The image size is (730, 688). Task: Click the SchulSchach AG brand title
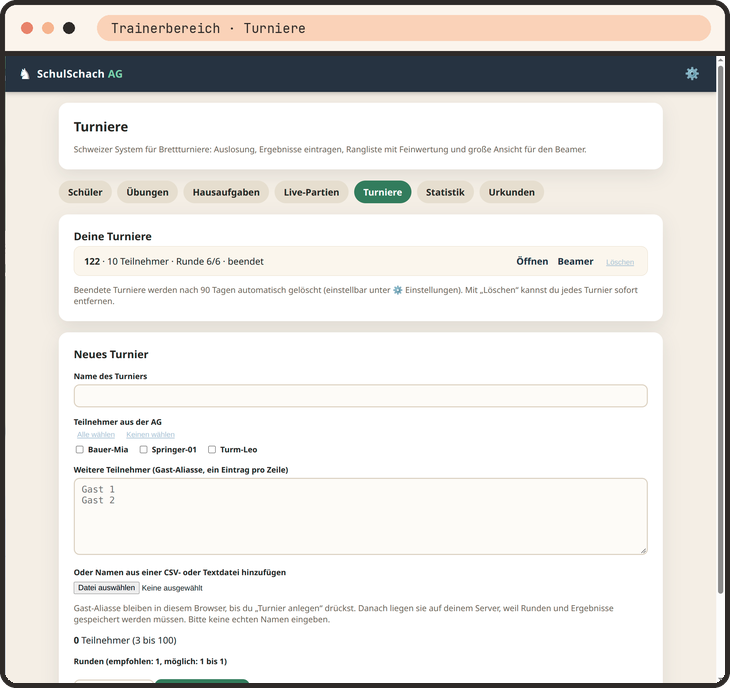coord(80,74)
